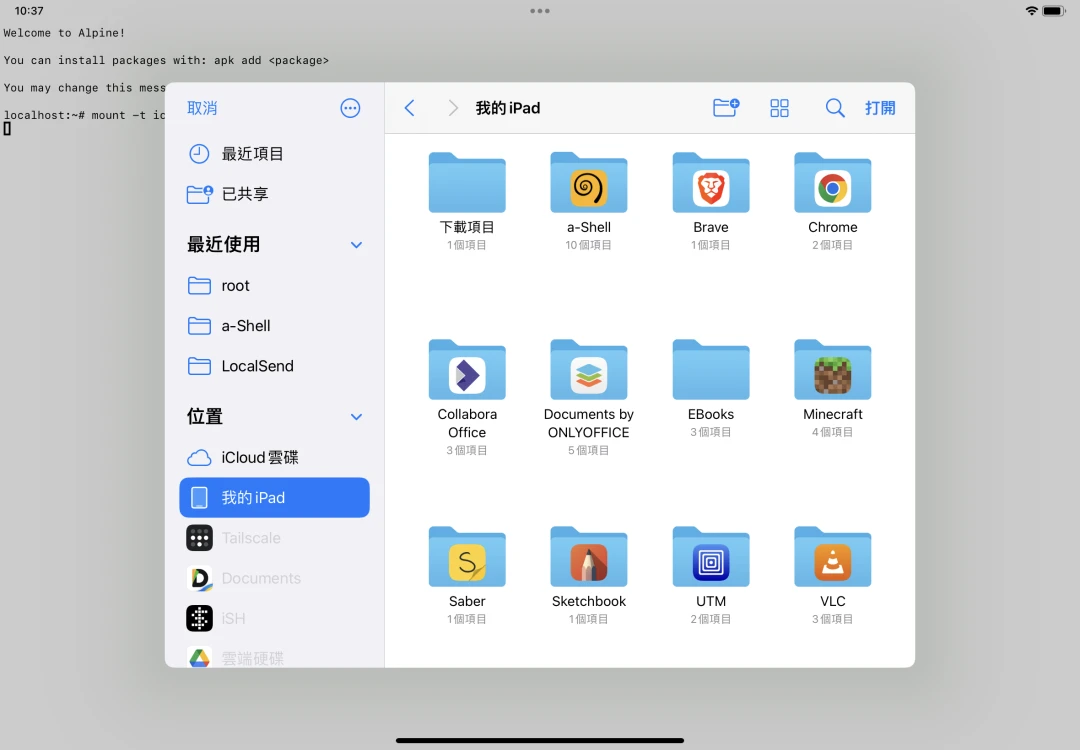This screenshot has height=750, width=1080.
Task: Collapse the 位置 section
Action: pos(356,417)
